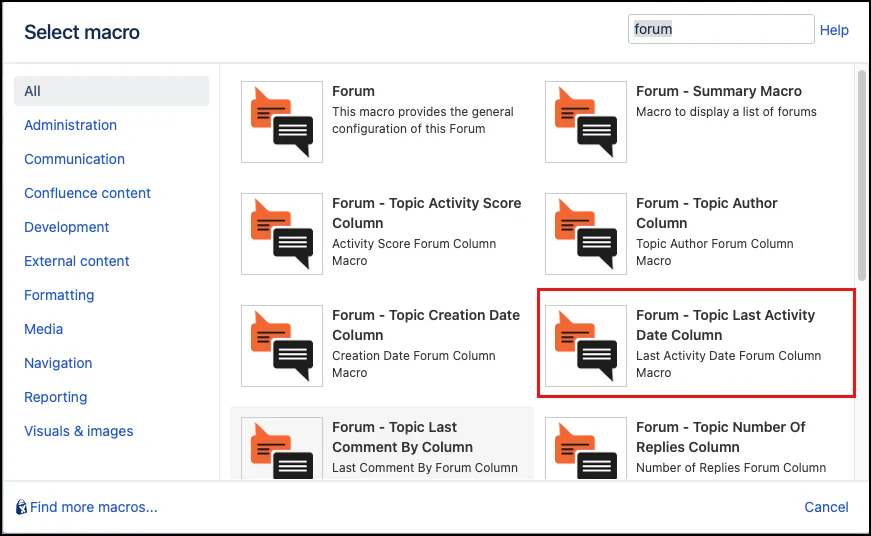The height and width of the screenshot is (536, 871).
Task: Click 'Last Comment By Forum Column' description
Action: coord(425,468)
